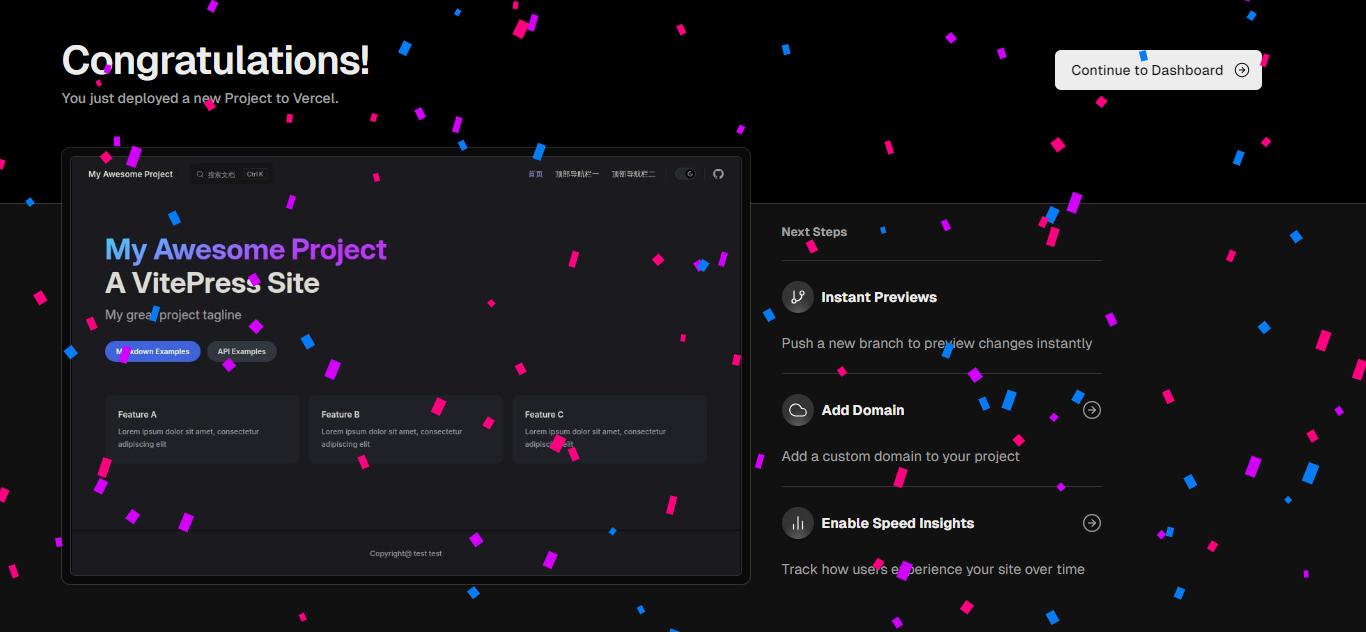Select the 顶部导航栏一 nav item
Viewport: 1366px width, 632px height.
[578, 174]
